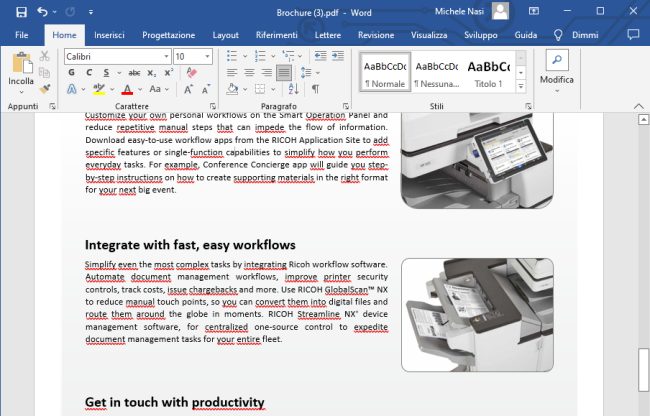
Task: Open the Progettazione ribbon tab
Action: (168, 35)
